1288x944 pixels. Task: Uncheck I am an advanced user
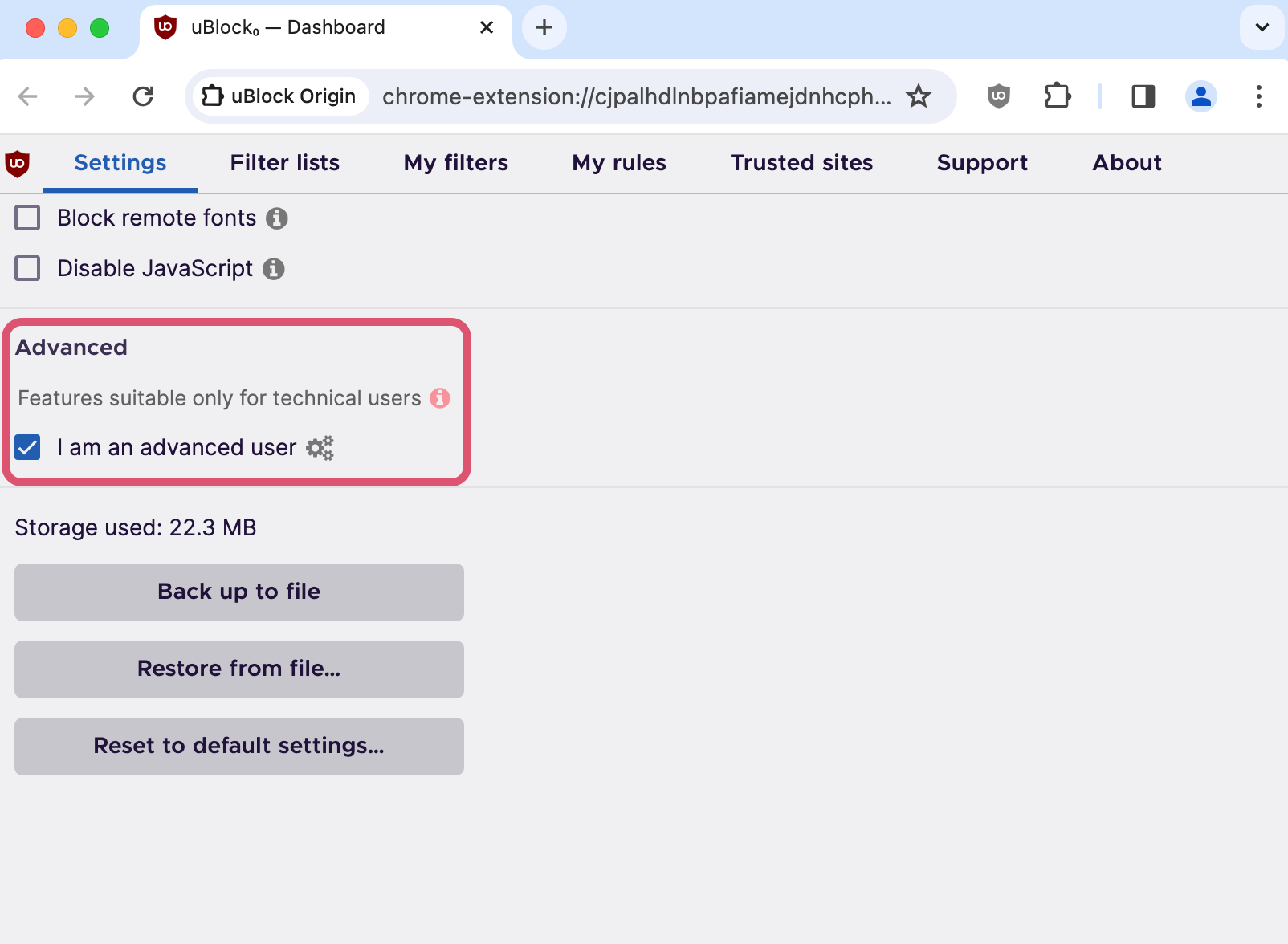tap(28, 448)
